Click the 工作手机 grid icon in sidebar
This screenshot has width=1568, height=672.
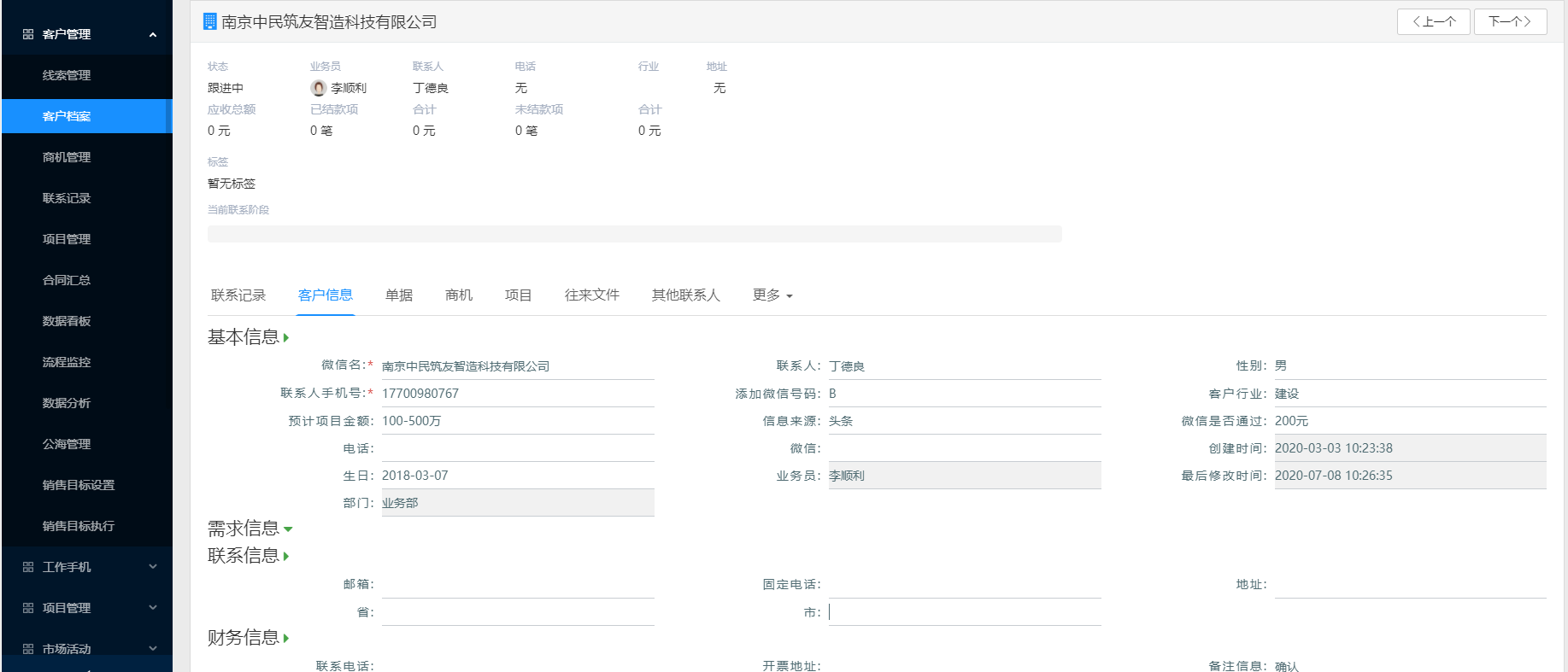coord(28,567)
